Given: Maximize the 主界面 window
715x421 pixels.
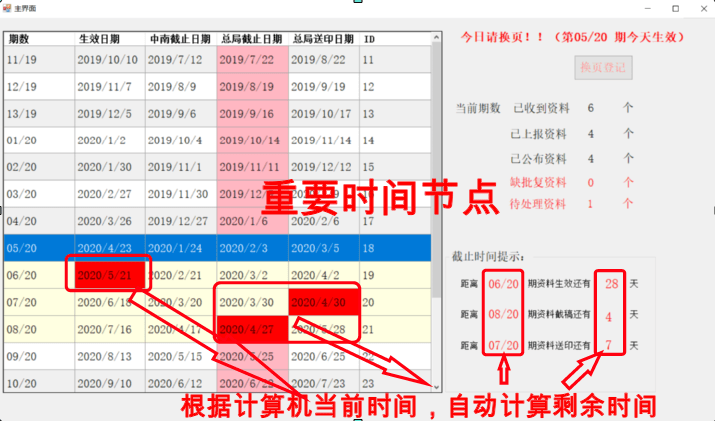Looking at the screenshot, I should 675,8.
